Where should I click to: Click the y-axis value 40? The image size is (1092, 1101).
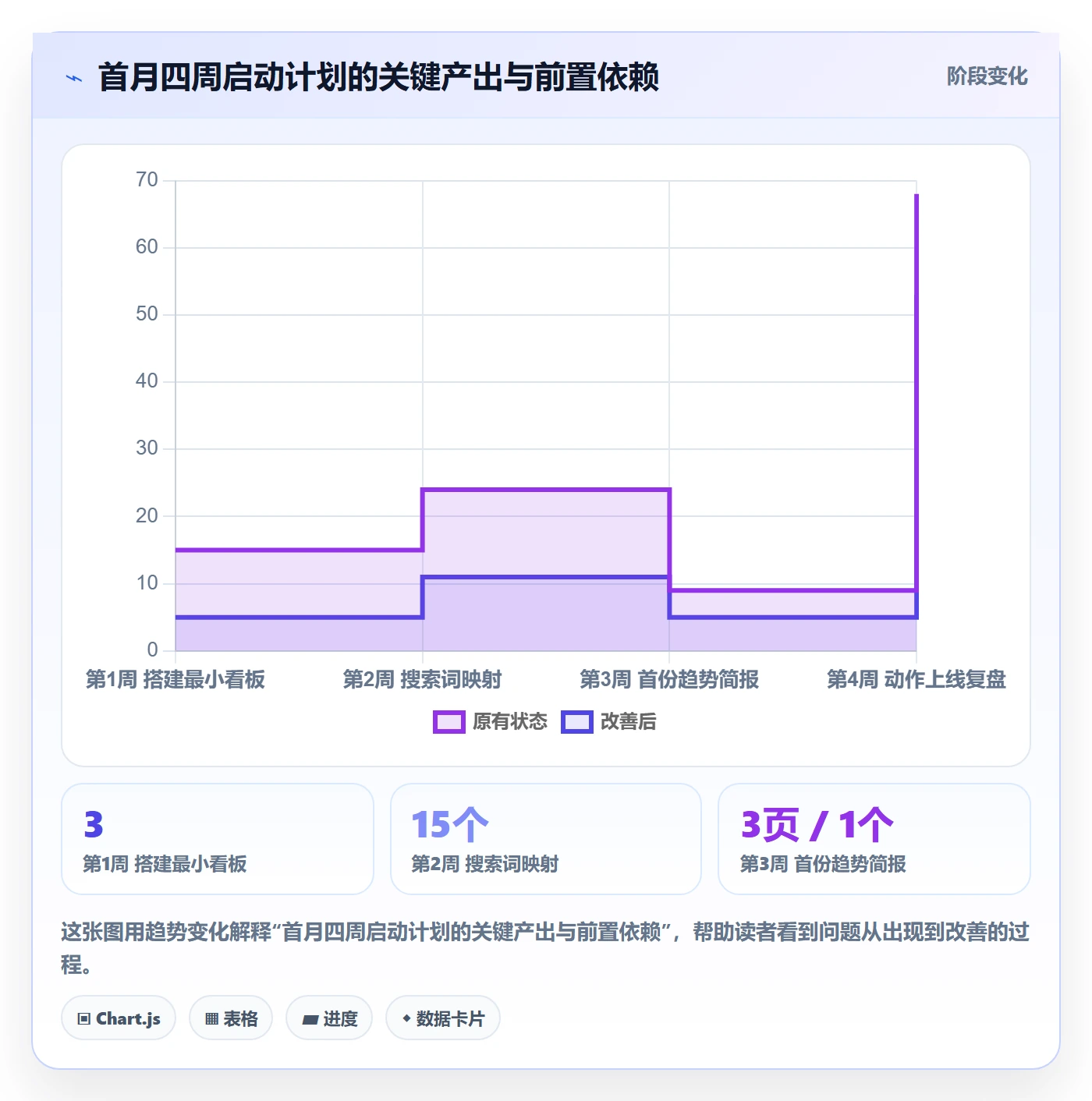point(147,381)
